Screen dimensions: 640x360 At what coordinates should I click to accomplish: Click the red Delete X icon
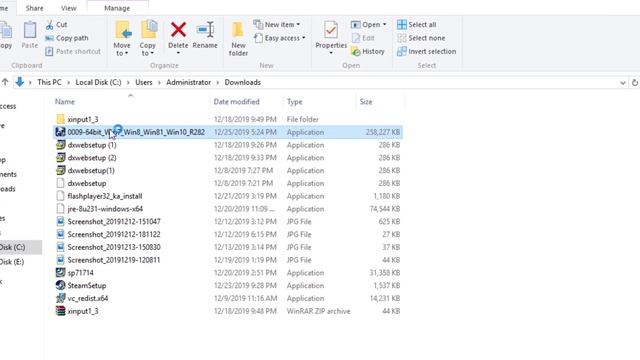pyautogui.click(x=178, y=30)
